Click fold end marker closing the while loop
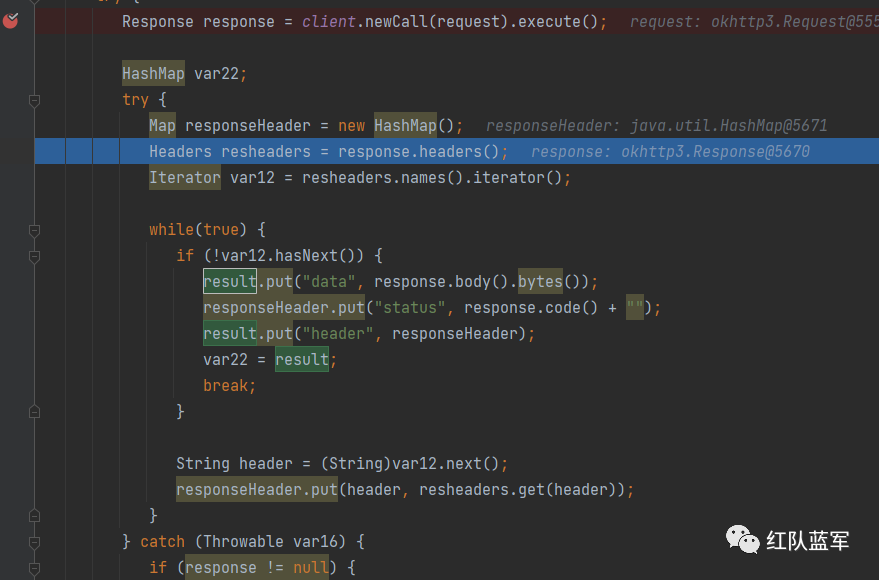The image size is (879, 580). 34,516
